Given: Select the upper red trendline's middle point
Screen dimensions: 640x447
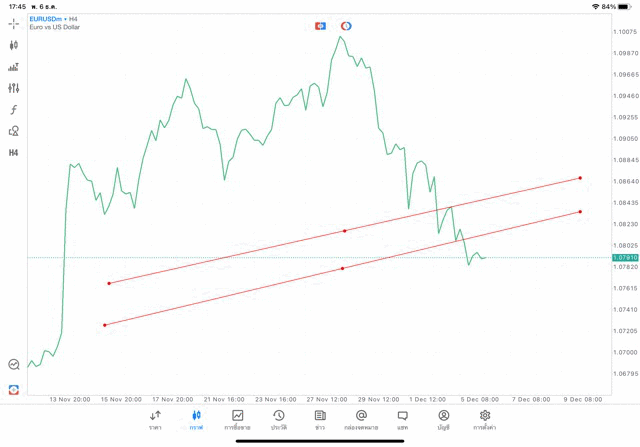Looking at the screenshot, I should pos(344,231).
